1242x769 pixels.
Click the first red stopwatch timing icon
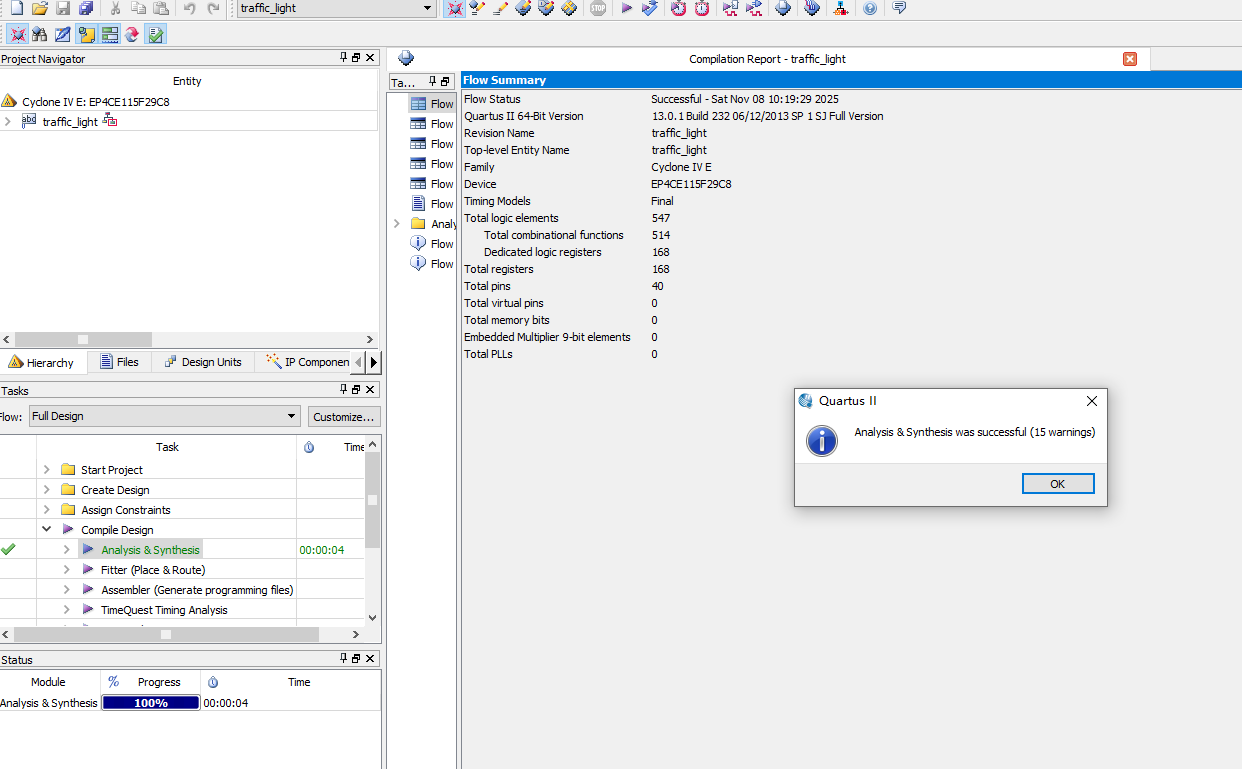pyautogui.click(x=679, y=8)
